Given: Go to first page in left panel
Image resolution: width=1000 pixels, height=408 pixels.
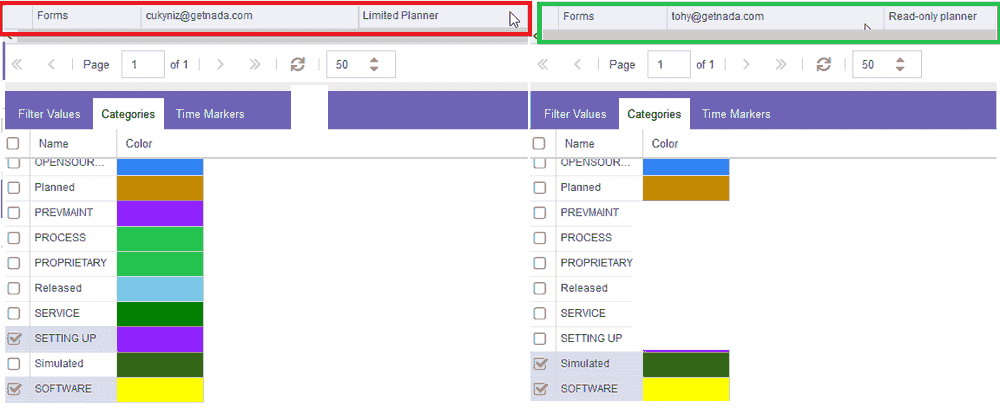Looking at the screenshot, I should [18, 64].
